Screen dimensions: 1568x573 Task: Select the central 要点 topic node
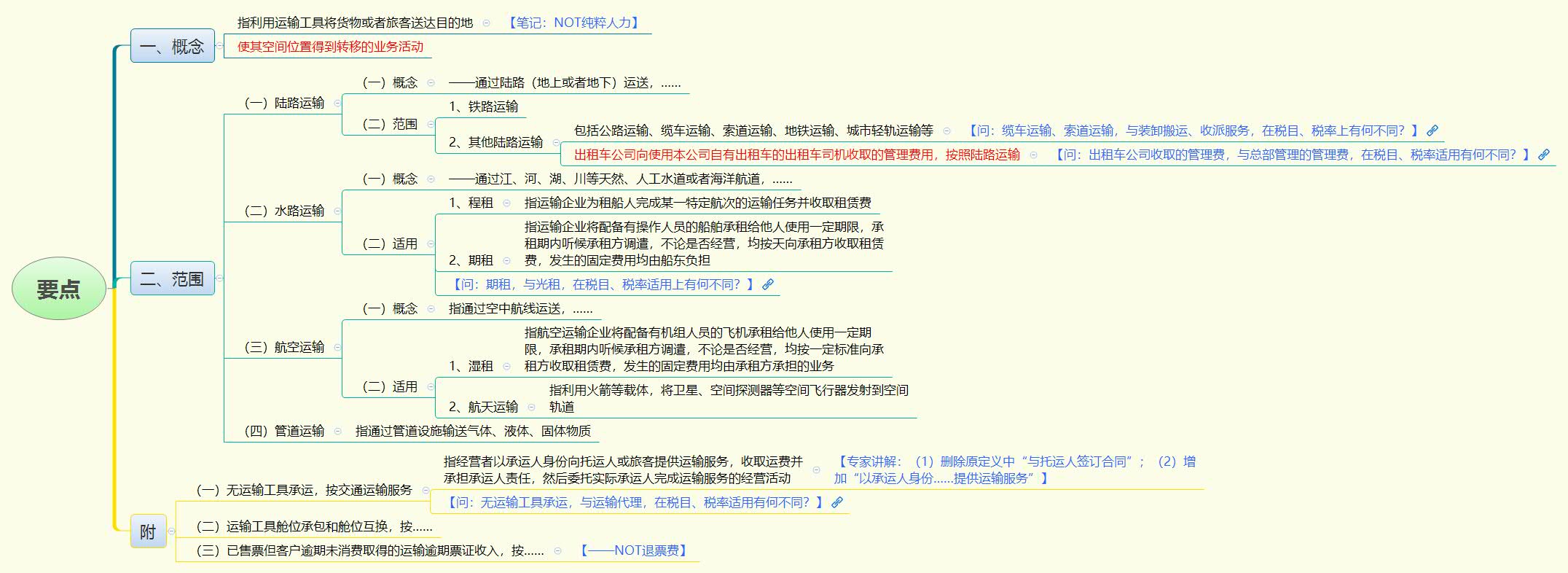[x=59, y=289]
